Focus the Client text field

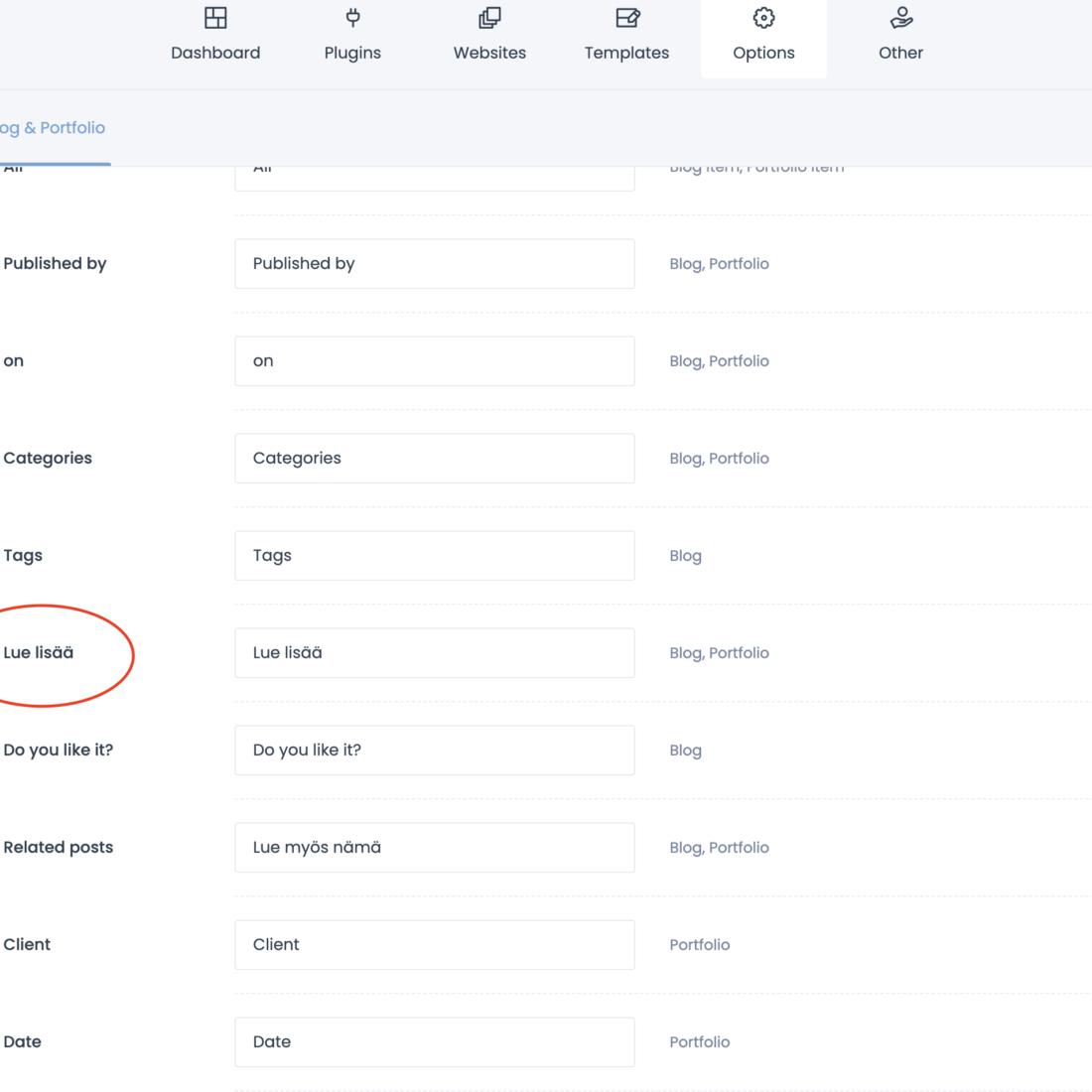(435, 945)
